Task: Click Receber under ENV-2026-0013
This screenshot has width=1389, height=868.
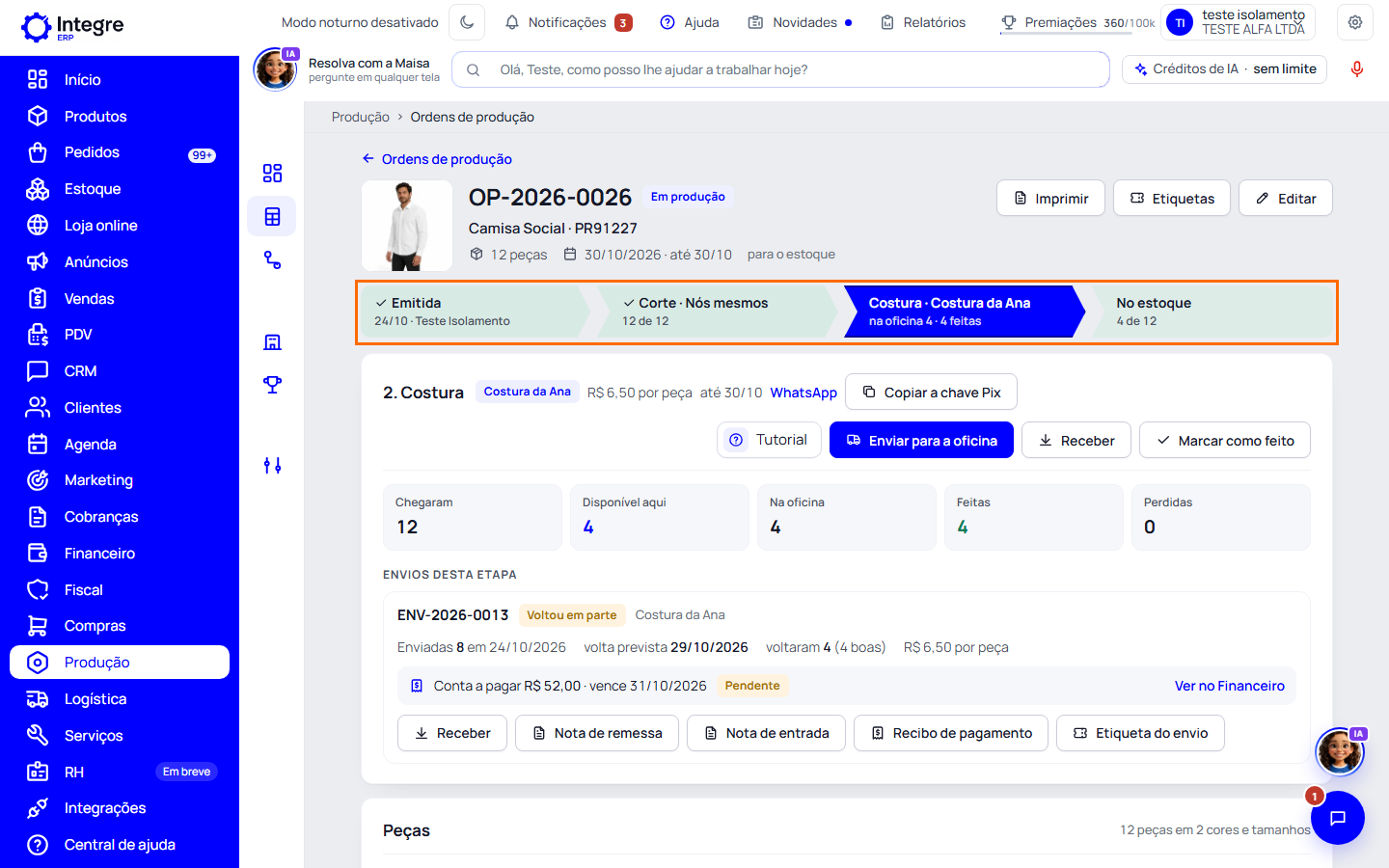Action: coord(452,733)
